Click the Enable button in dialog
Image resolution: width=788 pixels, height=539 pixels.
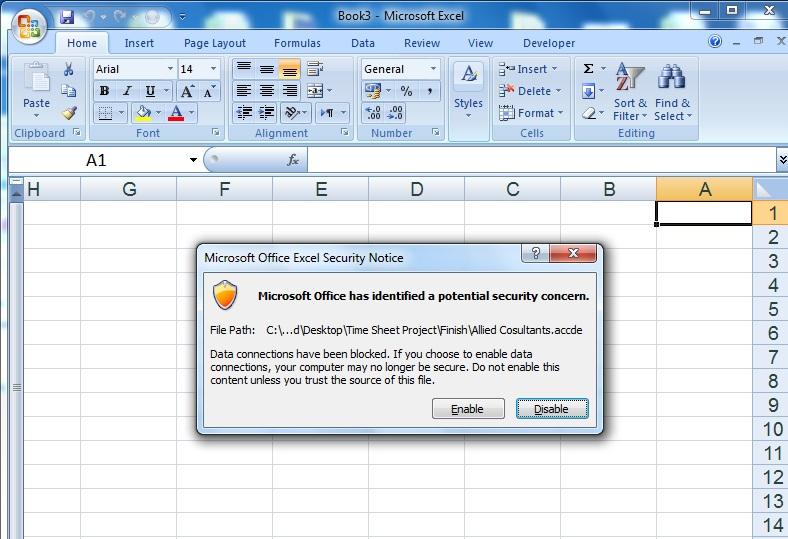[468, 409]
